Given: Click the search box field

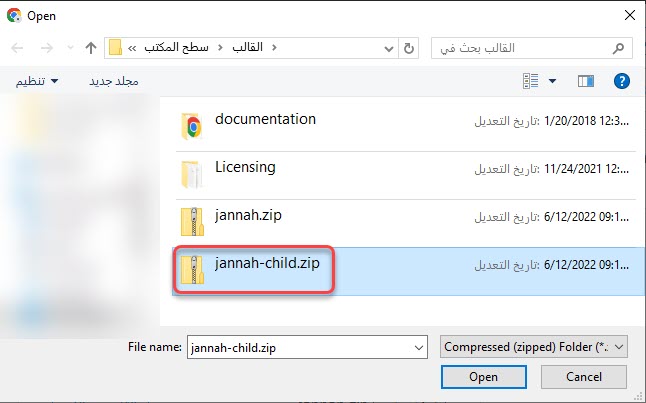Looking at the screenshot, I should click(520, 47).
